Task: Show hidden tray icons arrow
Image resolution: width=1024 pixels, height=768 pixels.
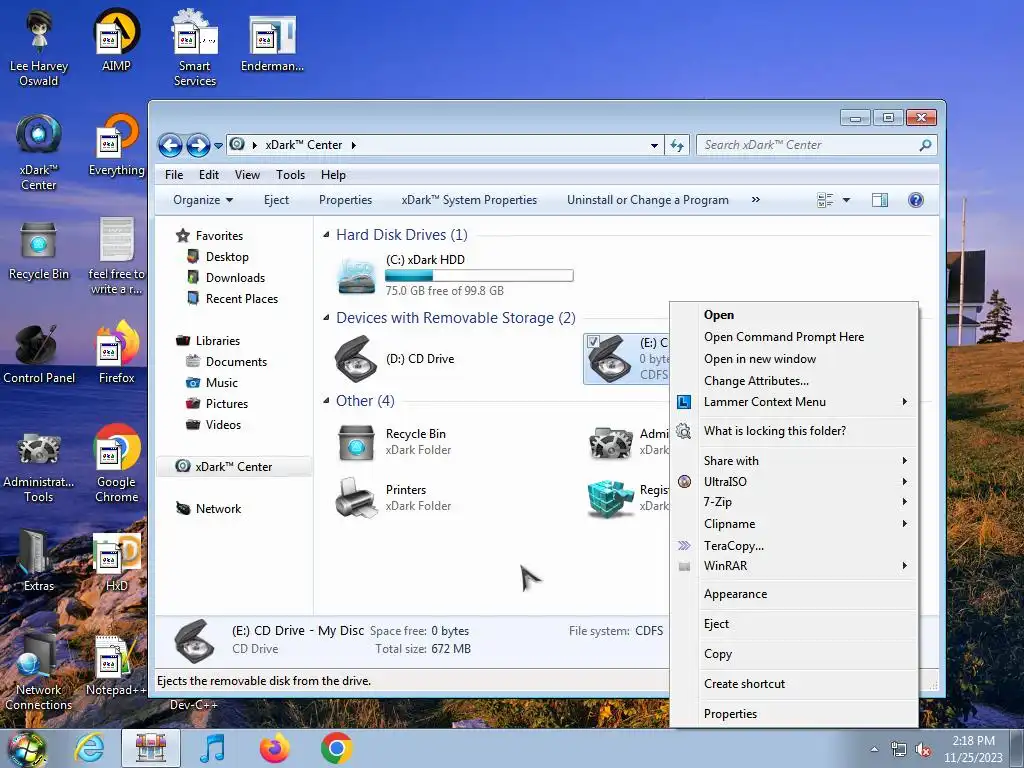Action: 874,749
